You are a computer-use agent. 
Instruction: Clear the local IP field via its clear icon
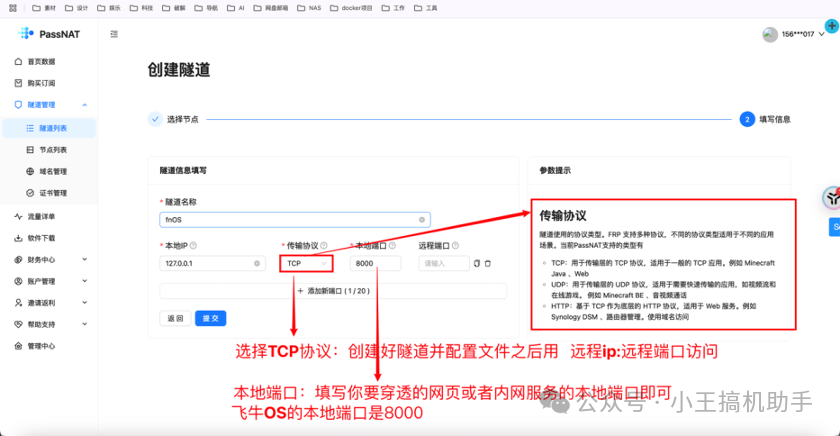click(x=257, y=263)
